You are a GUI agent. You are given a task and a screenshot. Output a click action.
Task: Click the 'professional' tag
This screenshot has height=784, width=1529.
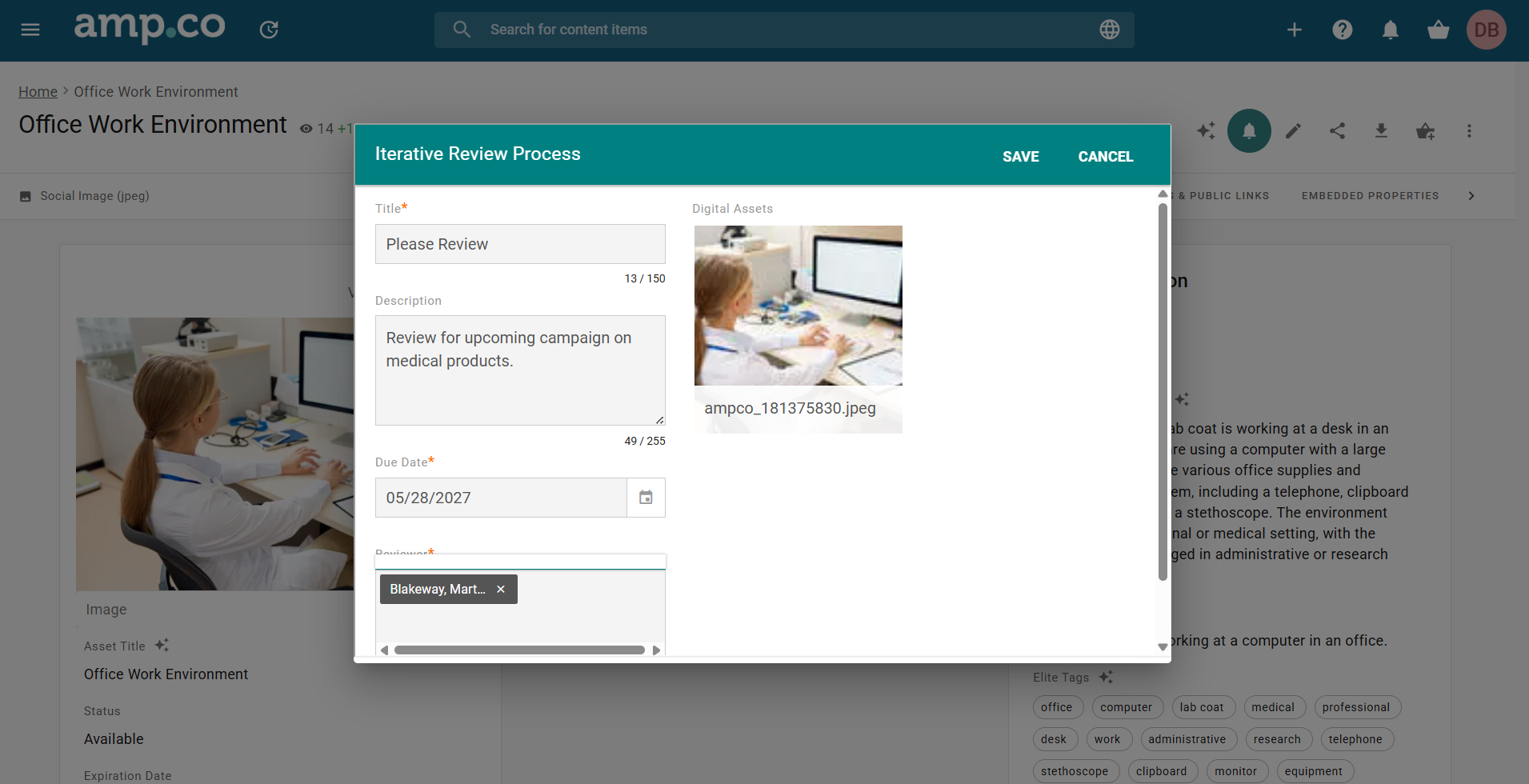[1356, 707]
